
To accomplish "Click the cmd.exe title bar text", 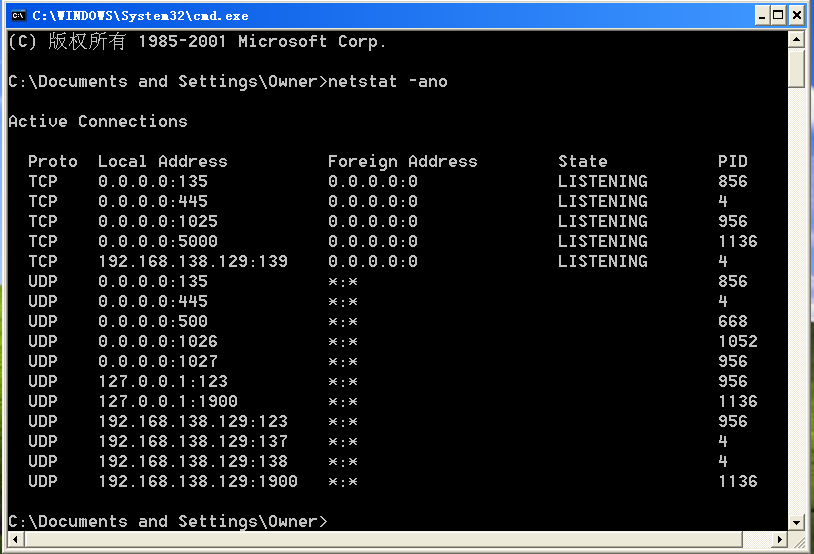I will [140, 15].
